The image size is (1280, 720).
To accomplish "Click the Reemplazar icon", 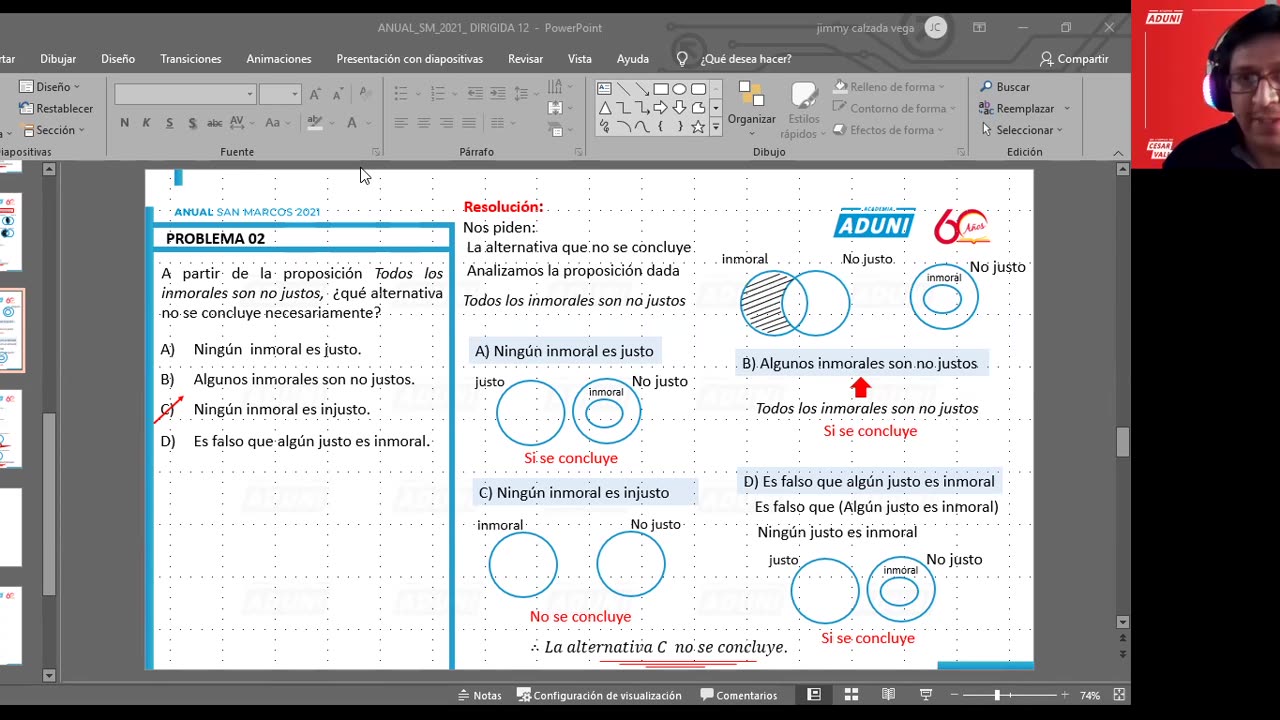I will click(986, 108).
